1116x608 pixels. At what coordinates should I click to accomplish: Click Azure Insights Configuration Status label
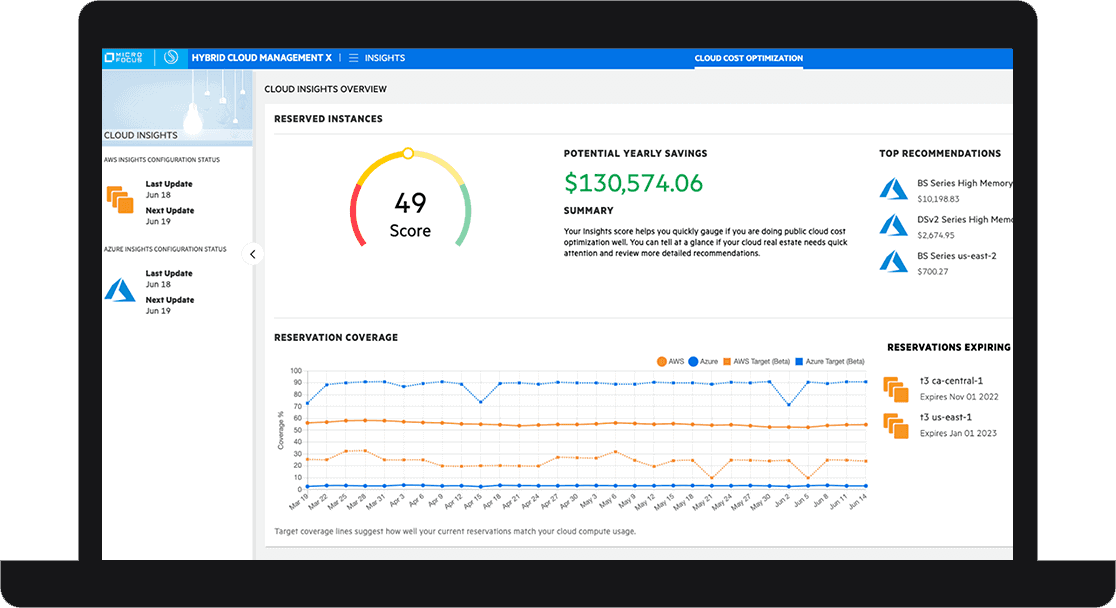pyautogui.click(x=165, y=250)
